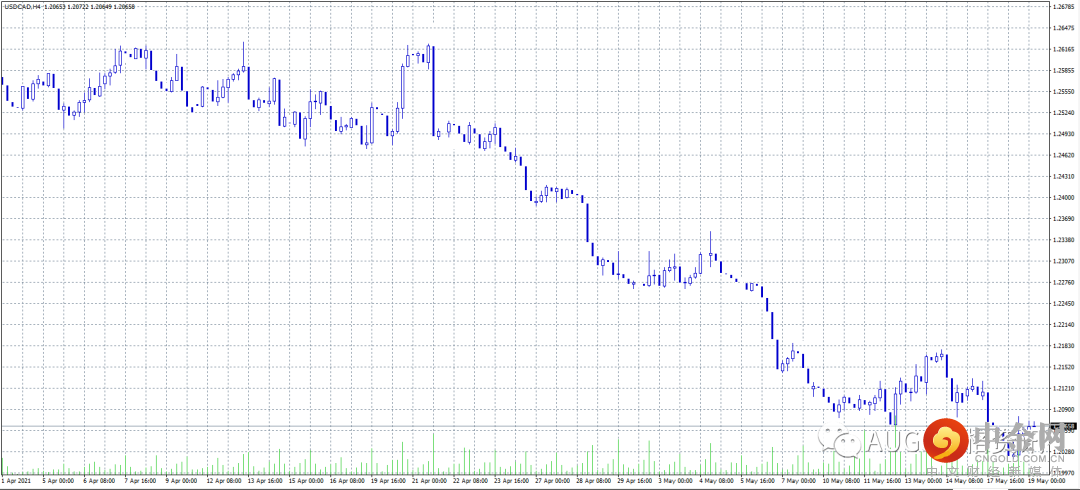Click the 15 Apr 00:00 time label
This screenshot has height=490, width=1080.
coord(305,480)
